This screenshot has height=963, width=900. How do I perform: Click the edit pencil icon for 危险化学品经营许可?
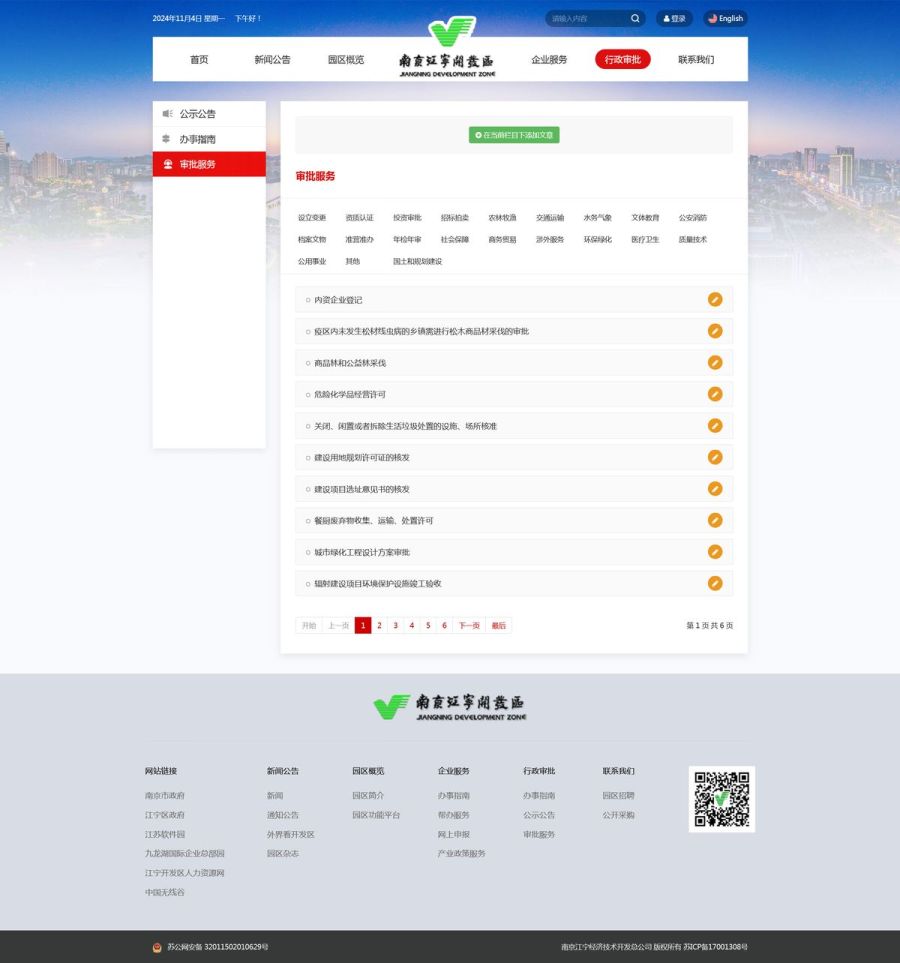tap(715, 394)
